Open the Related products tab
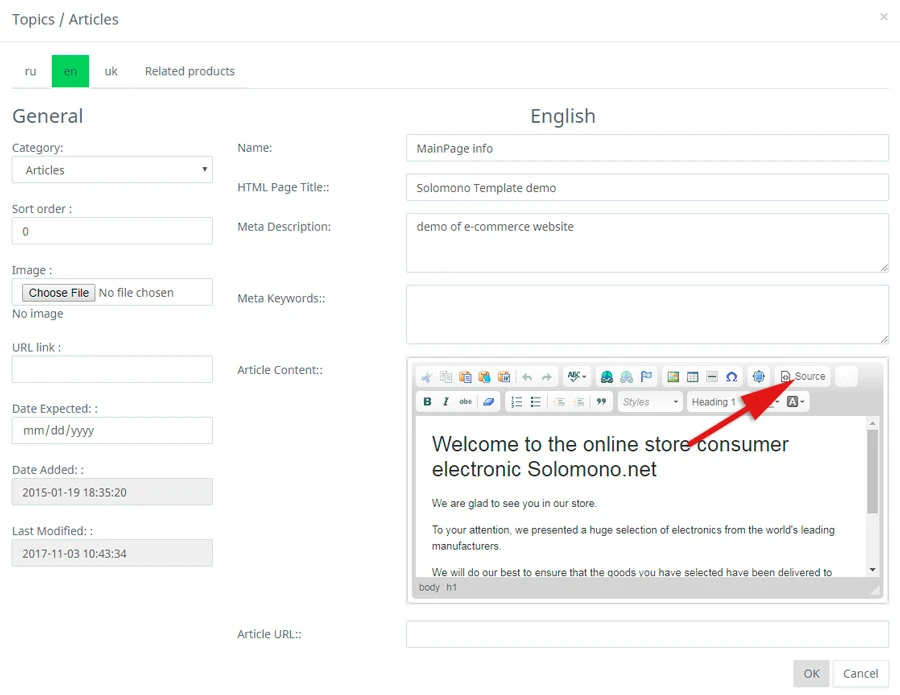The width and height of the screenshot is (900, 695). pyautogui.click(x=190, y=71)
